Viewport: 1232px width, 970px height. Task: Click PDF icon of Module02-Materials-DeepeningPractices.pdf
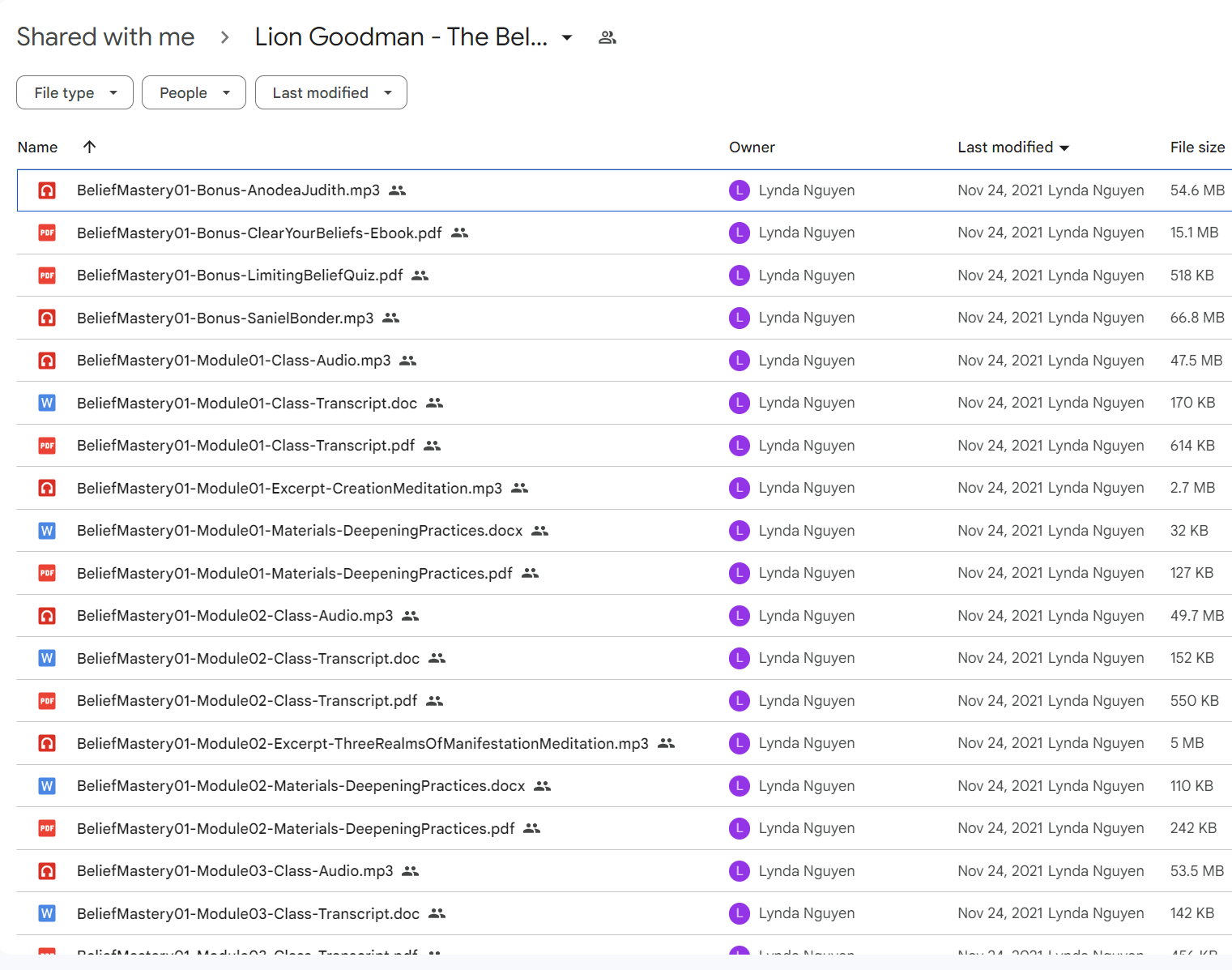coord(47,828)
